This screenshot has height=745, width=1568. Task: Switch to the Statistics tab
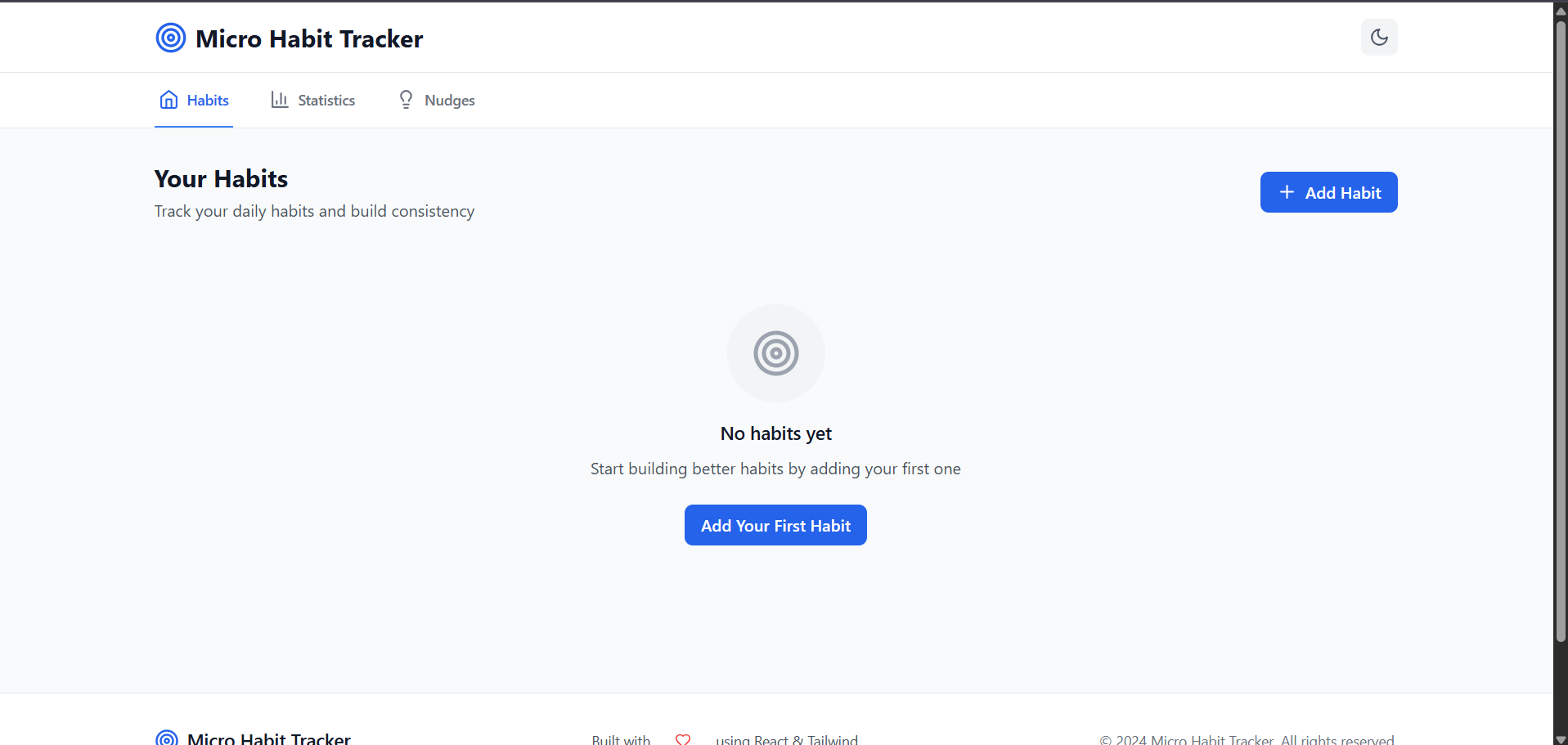coord(313,100)
